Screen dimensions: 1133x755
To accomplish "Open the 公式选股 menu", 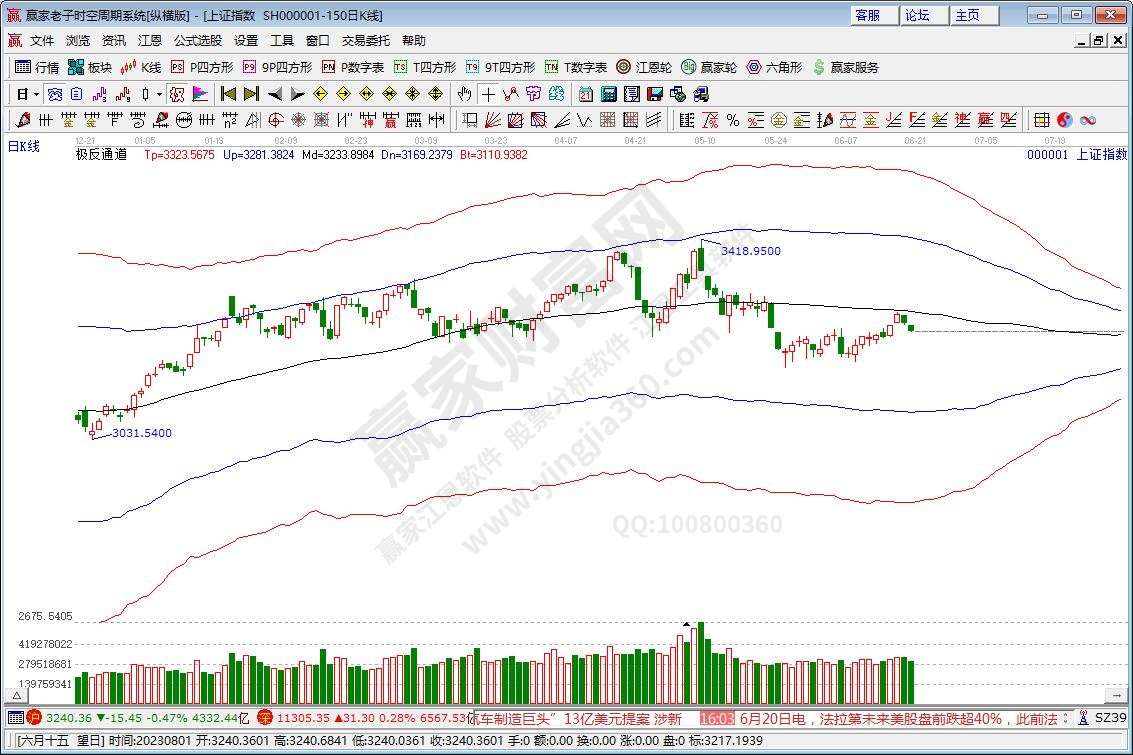I will [198, 41].
